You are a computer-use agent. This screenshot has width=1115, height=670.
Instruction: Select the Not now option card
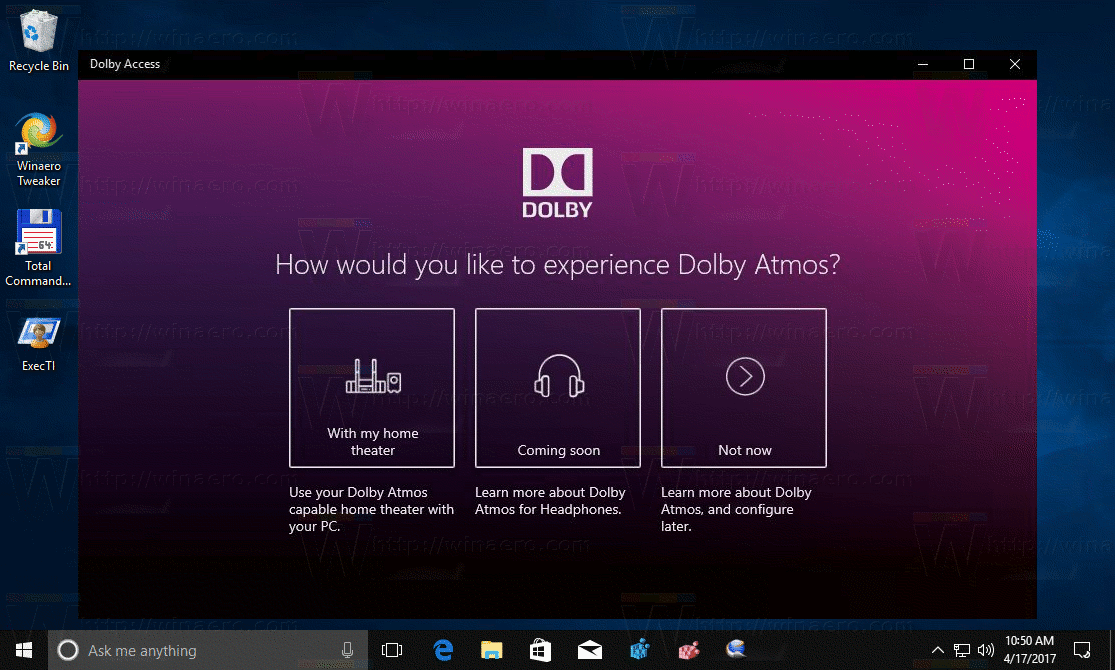[743, 388]
